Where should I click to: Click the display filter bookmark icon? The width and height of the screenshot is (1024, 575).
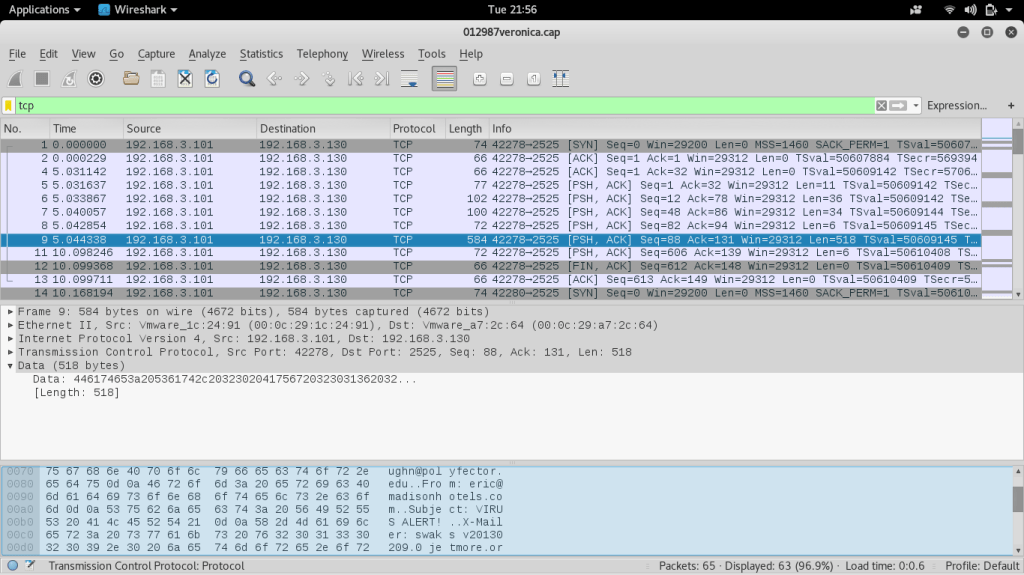[x=9, y=106]
